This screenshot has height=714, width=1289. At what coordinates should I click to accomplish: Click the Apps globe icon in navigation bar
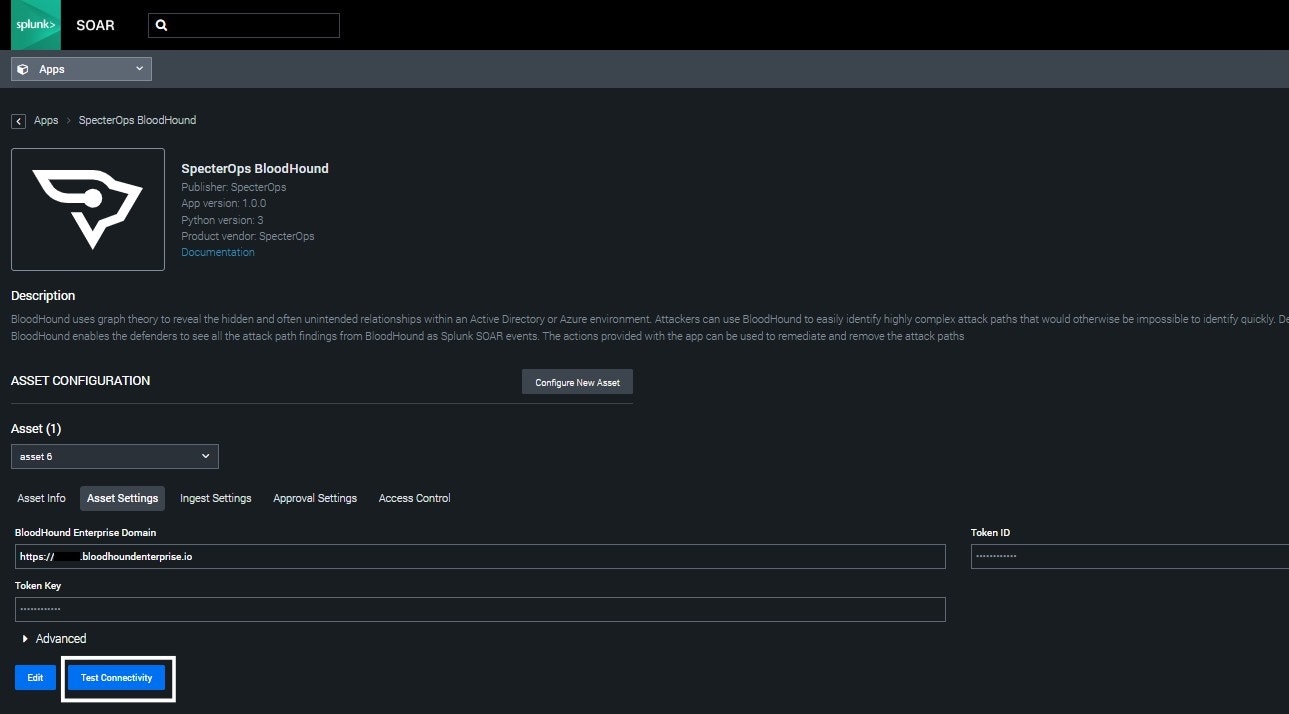pos(22,68)
